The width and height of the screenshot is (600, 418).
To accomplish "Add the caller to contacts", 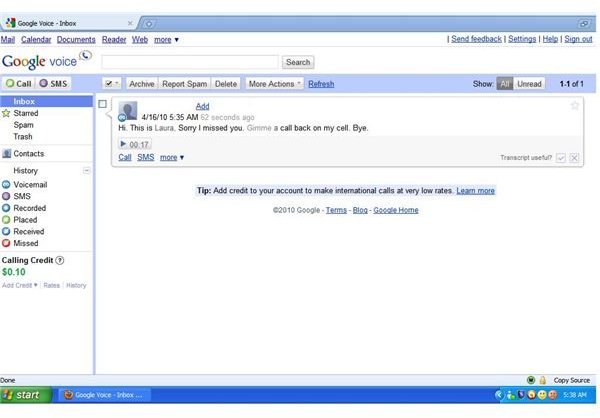I will tap(202, 106).
